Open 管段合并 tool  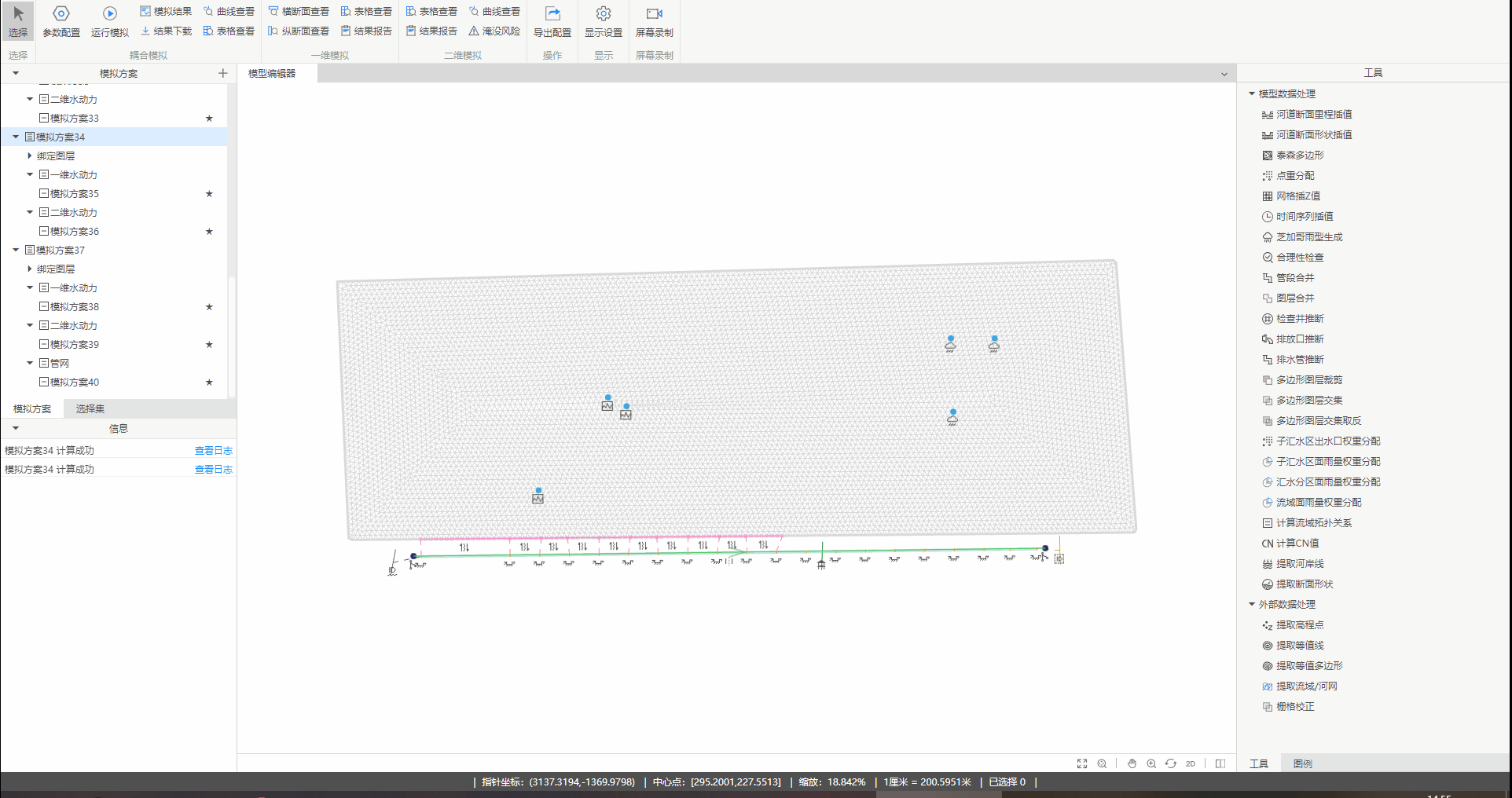coord(1288,277)
